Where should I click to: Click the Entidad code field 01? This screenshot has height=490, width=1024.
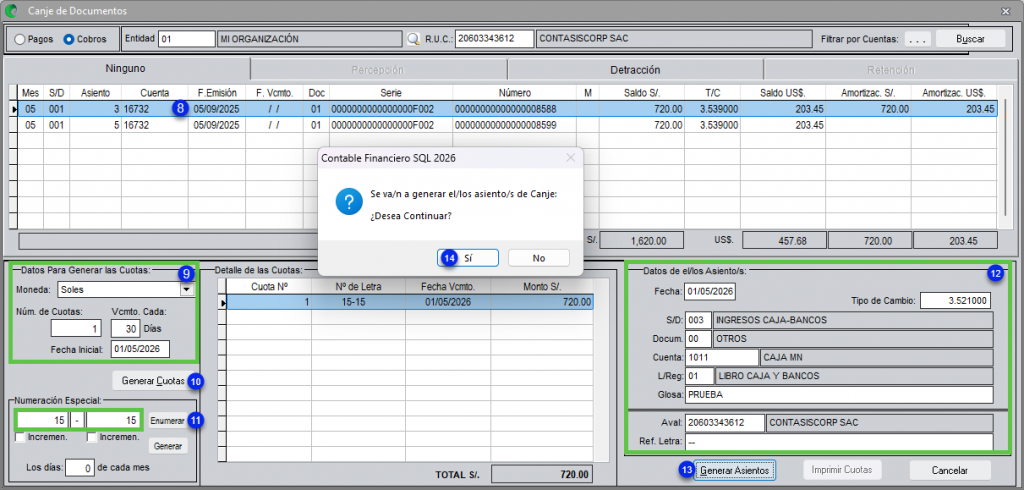[186, 39]
